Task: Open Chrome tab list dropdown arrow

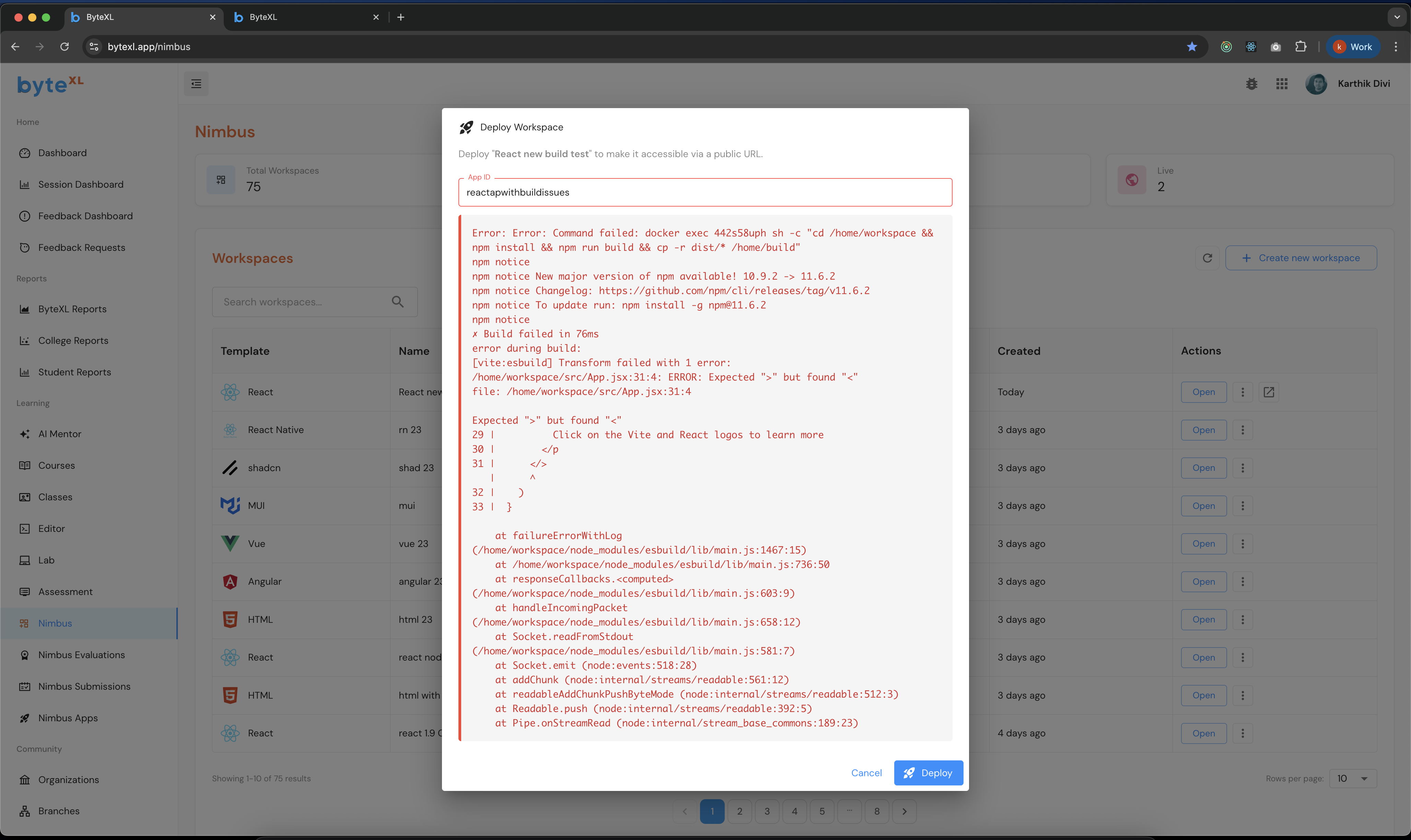Action: click(x=1396, y=17)
